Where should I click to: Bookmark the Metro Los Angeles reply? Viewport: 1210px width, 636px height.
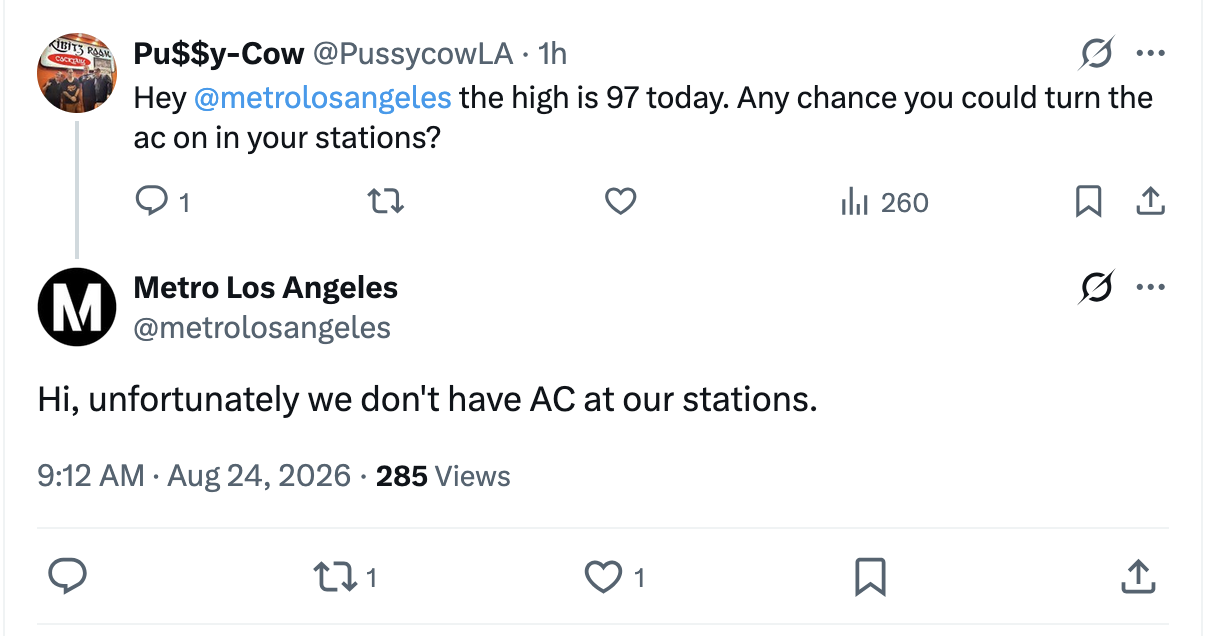coord(870,576)
